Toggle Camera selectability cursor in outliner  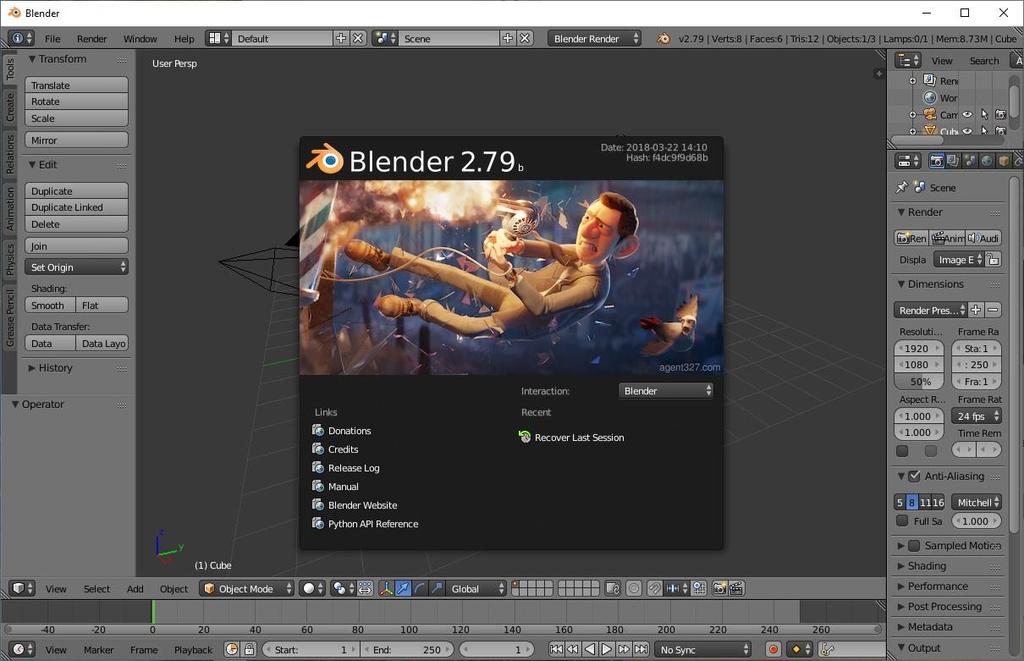984,114
